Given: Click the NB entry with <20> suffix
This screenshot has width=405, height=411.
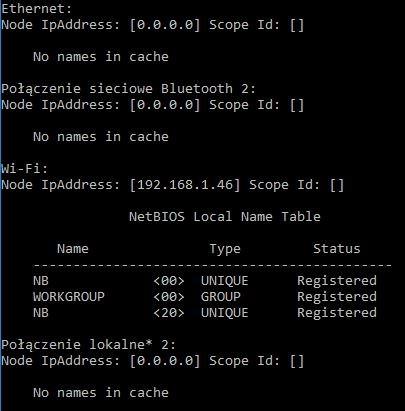Looking at the screenshot, I should (41, 313).
